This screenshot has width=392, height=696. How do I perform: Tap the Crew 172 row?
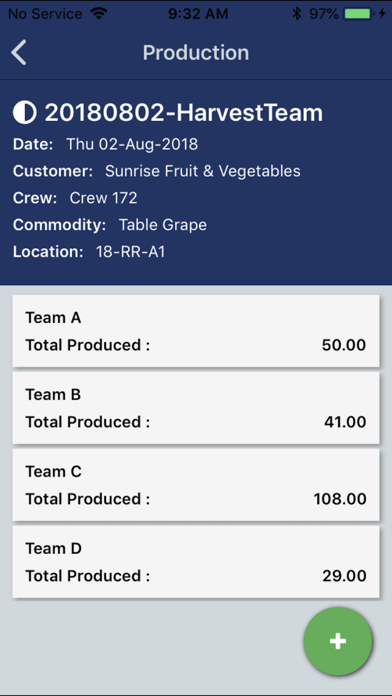(x=75, y=198)
